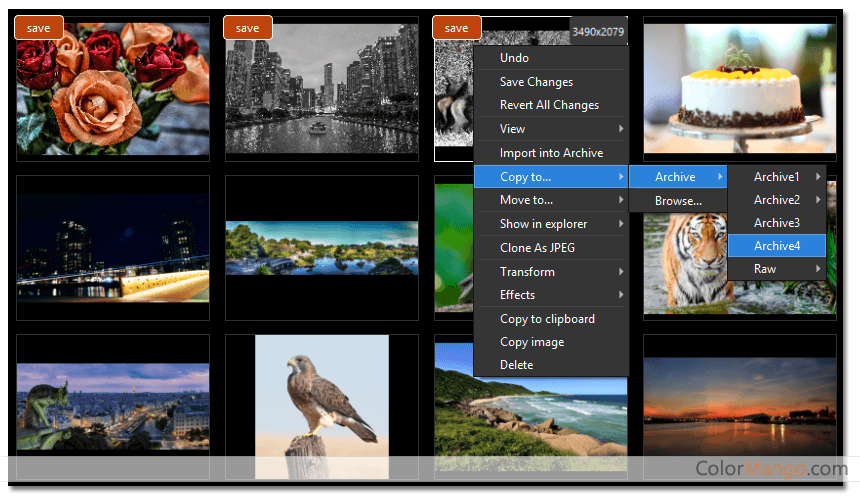
Task: Select Copy to clipboard
Action: point(551,319)
